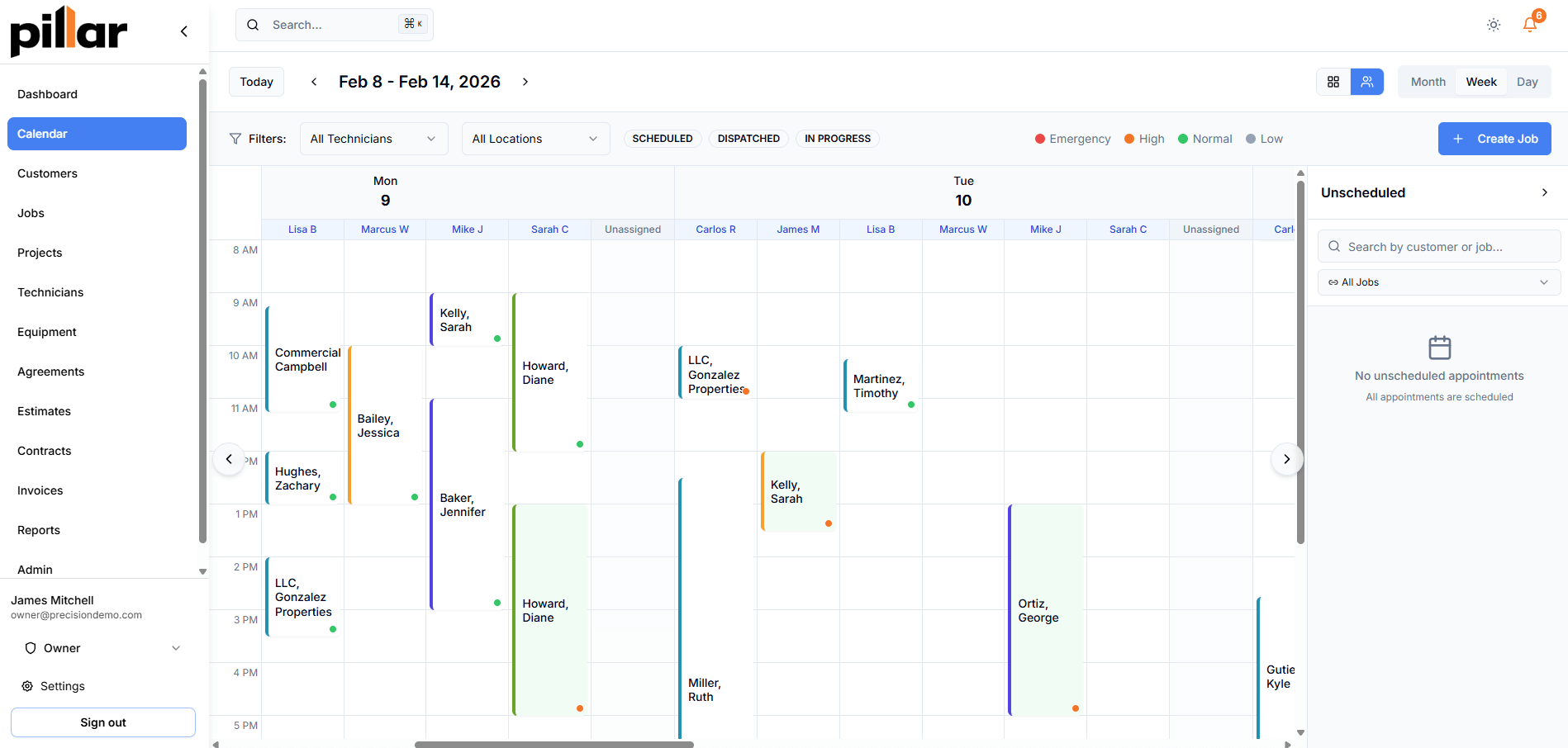Toggle light/dark theme sun icon

point(1493,25)
